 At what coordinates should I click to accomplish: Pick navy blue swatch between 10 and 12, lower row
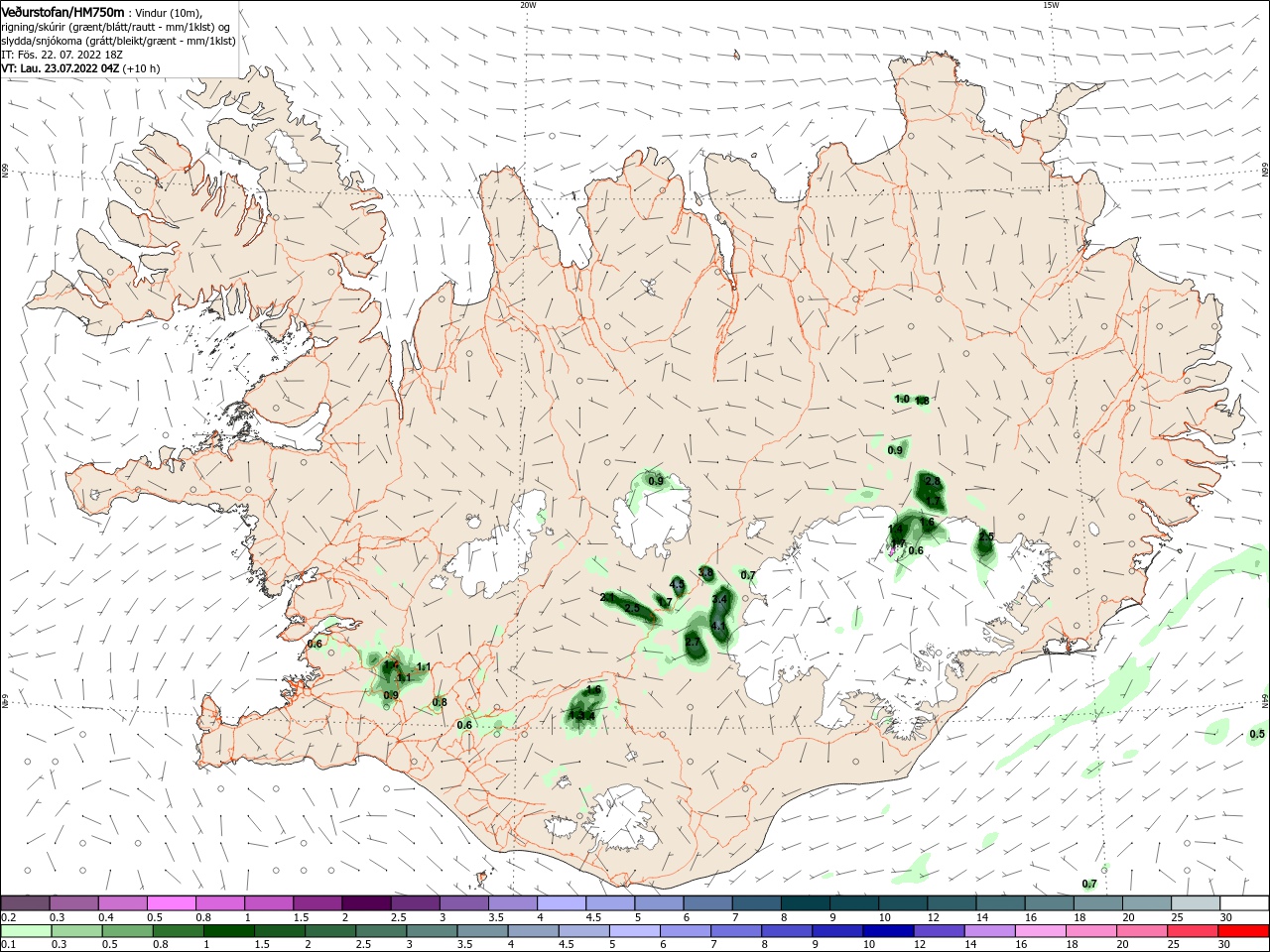pos(889,931)
